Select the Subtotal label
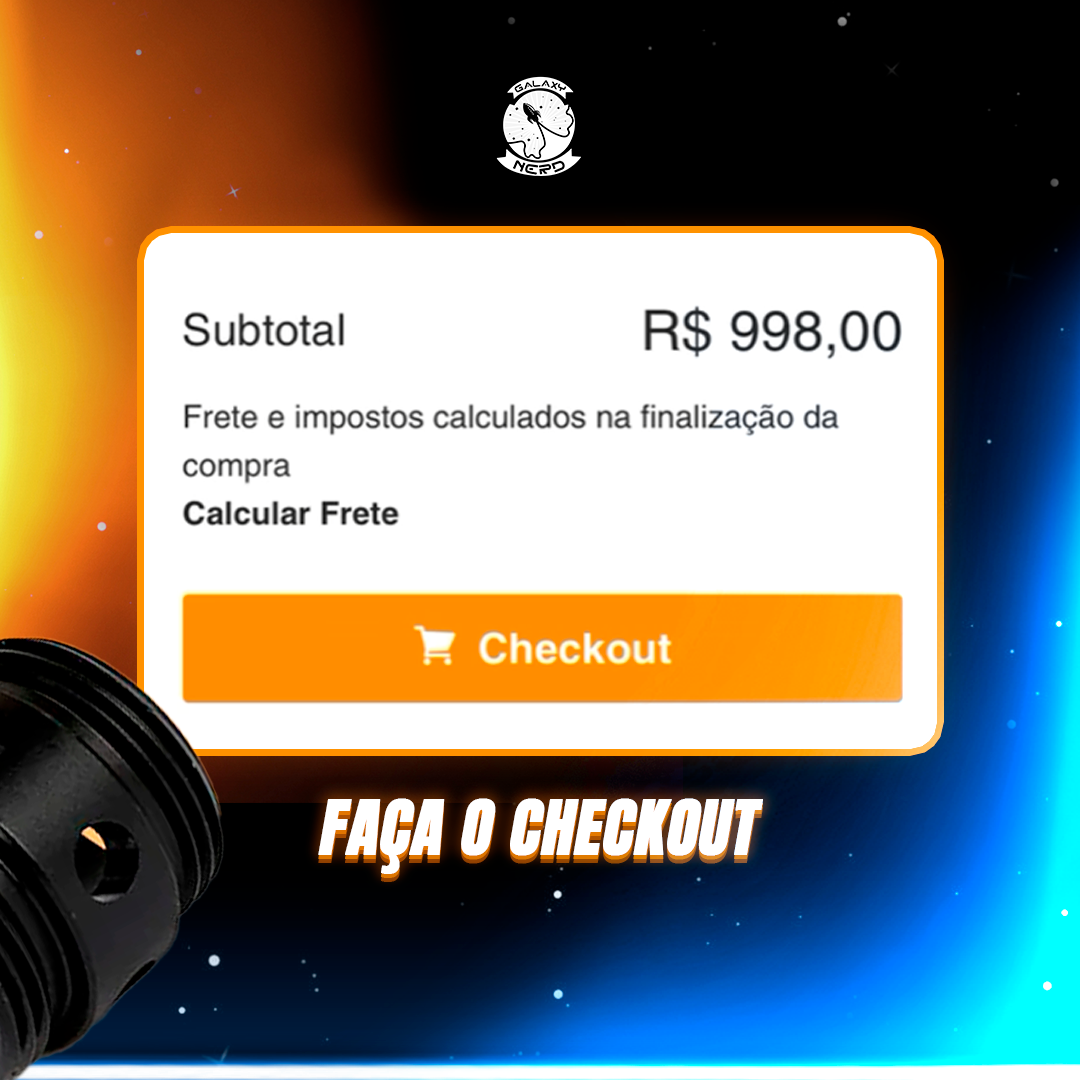The height and width of the screenshot is (1080, 1080). (264, 330)
